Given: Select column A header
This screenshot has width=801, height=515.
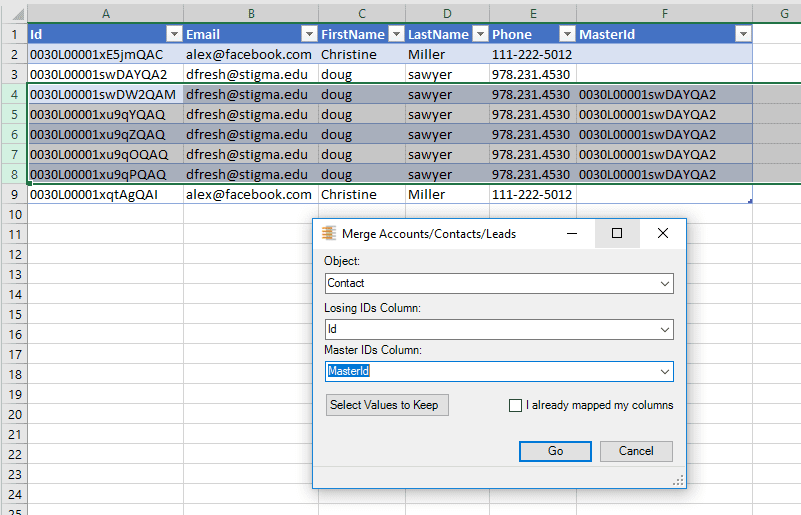Looking at the screenshot, I should (106, 14).
